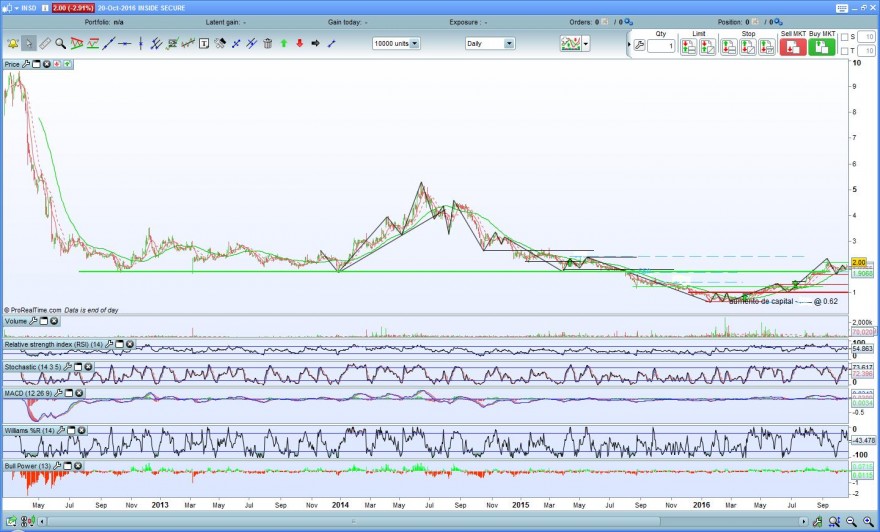Insert a green up arrow marker

click(x=284, y=43)
